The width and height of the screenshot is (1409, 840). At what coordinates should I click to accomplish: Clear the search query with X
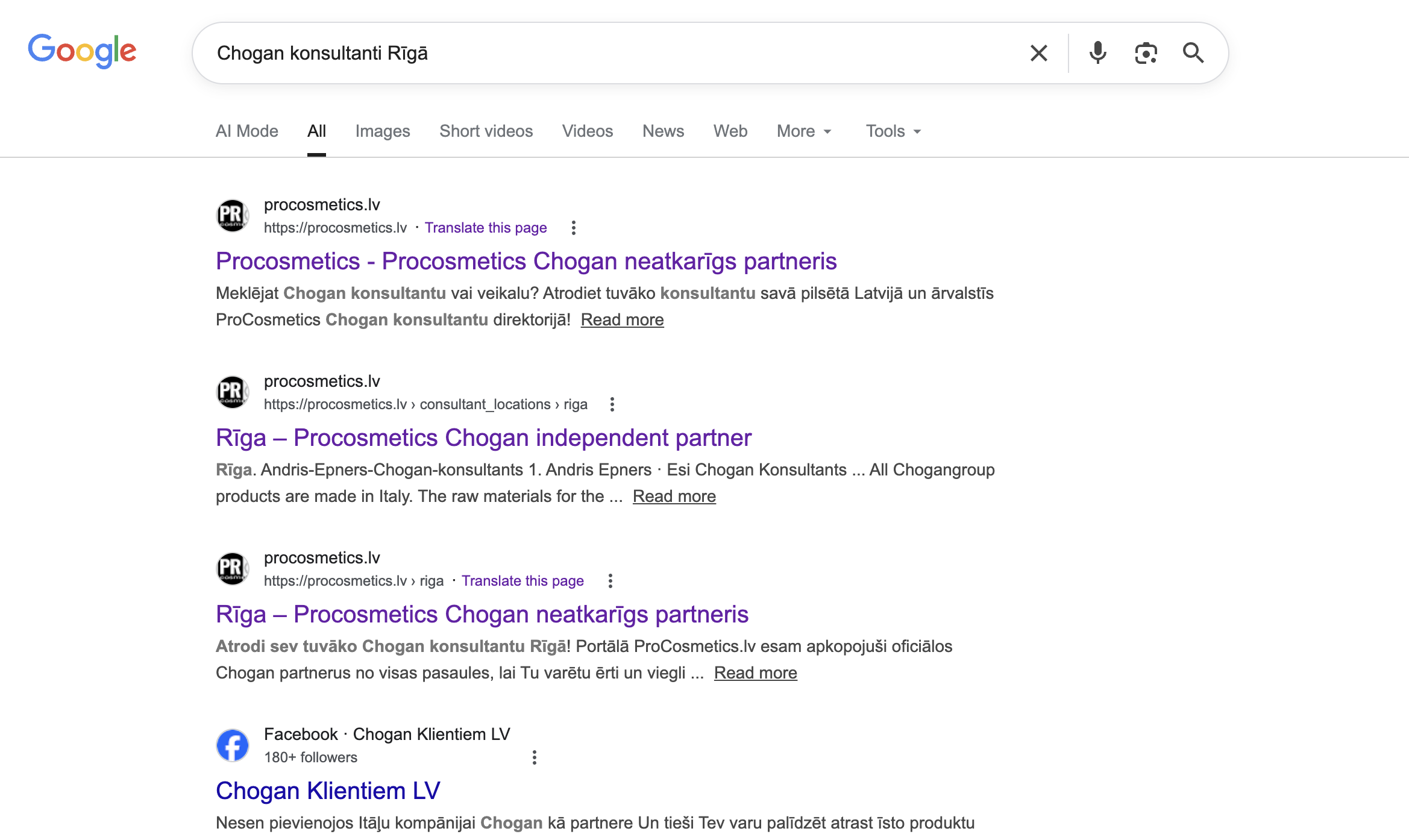tap(1038, 53)
